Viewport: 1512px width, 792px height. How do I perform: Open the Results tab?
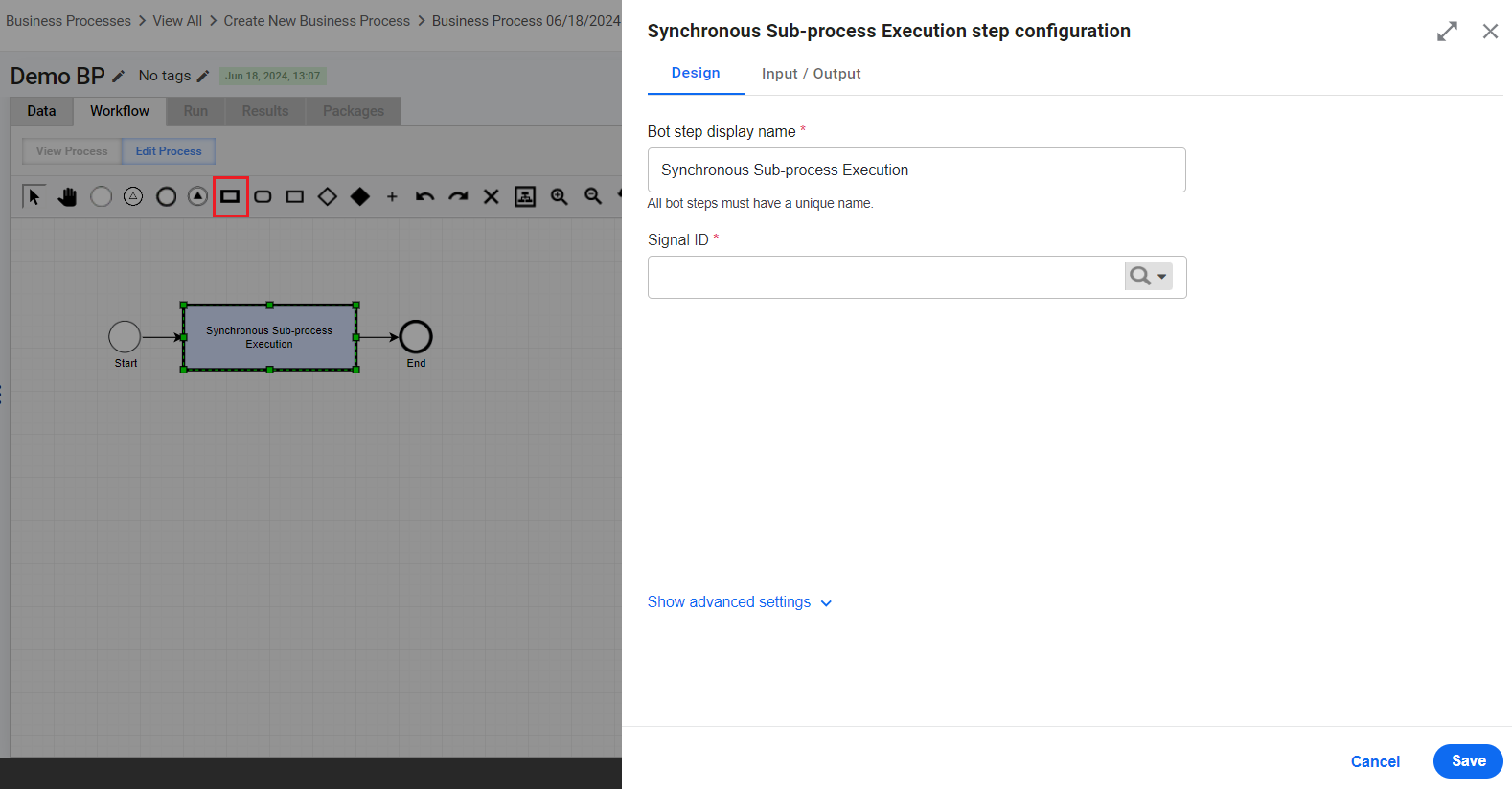pos(265,111)
